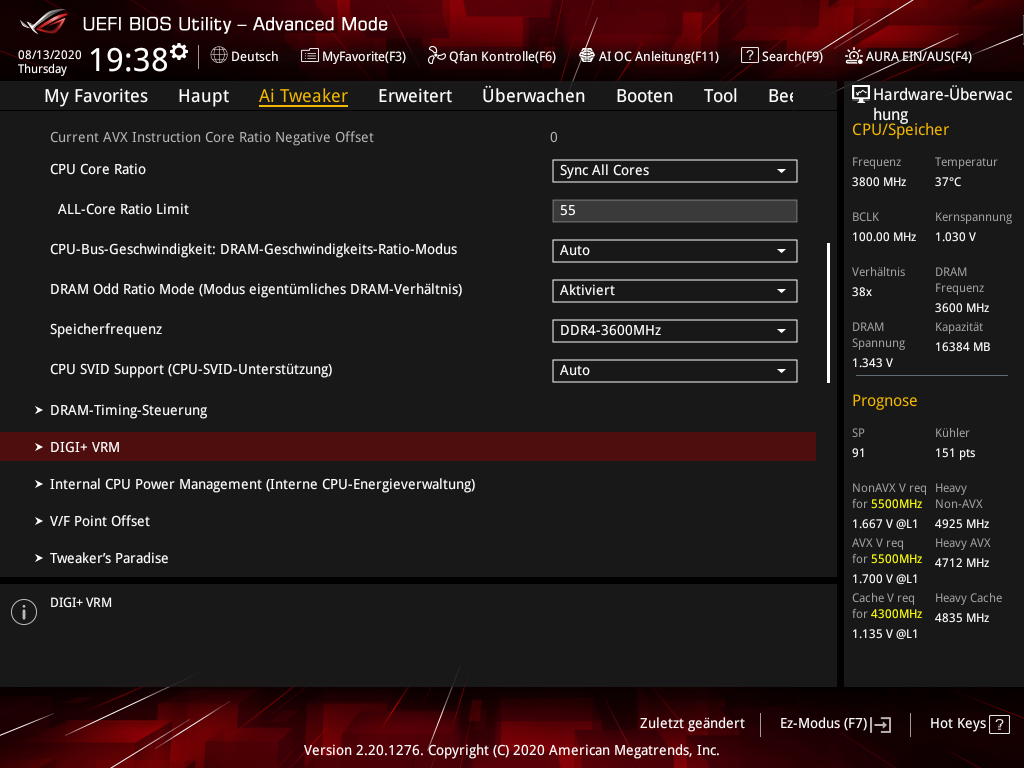Open the Erweitert tab
The width and height of the screenshot is (1024, 768).
click(415, 96)
